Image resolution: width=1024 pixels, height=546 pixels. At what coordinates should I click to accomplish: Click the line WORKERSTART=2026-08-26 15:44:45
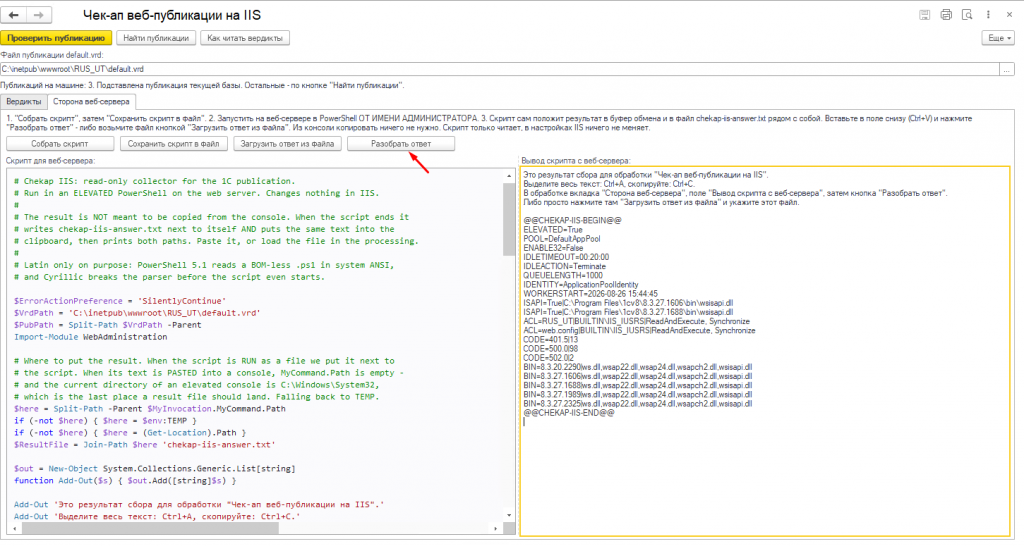point(590,294)
